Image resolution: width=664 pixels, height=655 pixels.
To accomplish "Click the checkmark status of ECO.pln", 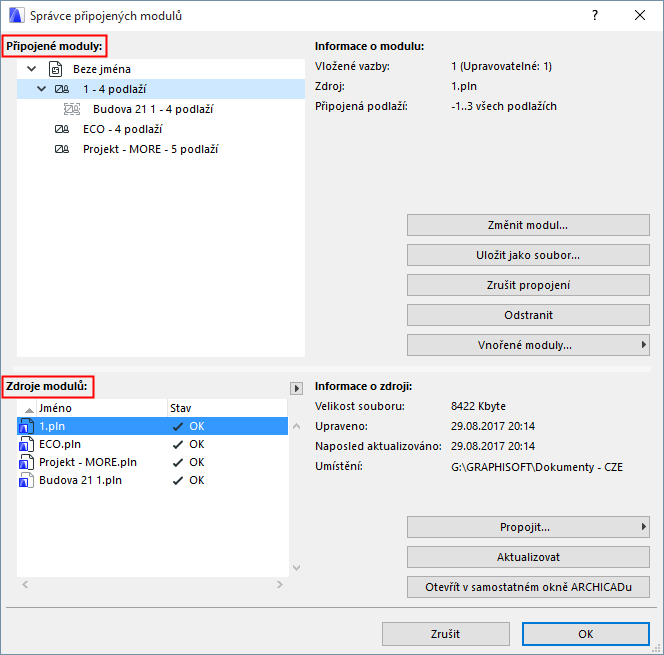I will pyautogui.click(x=178, y=445).
